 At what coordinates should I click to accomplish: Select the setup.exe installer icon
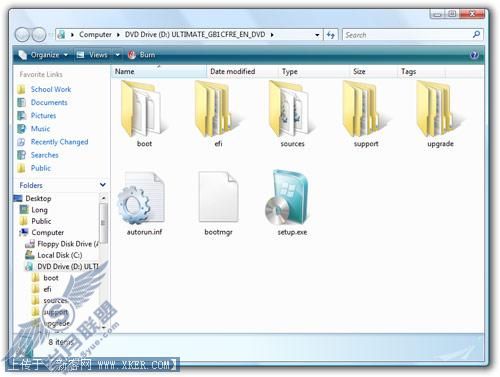click(x=288, y=197)
